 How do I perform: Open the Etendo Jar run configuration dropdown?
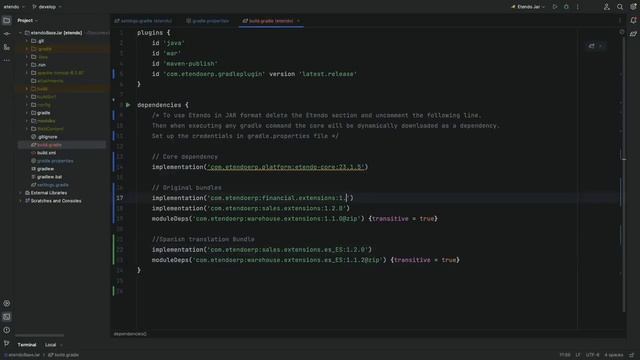528,7
